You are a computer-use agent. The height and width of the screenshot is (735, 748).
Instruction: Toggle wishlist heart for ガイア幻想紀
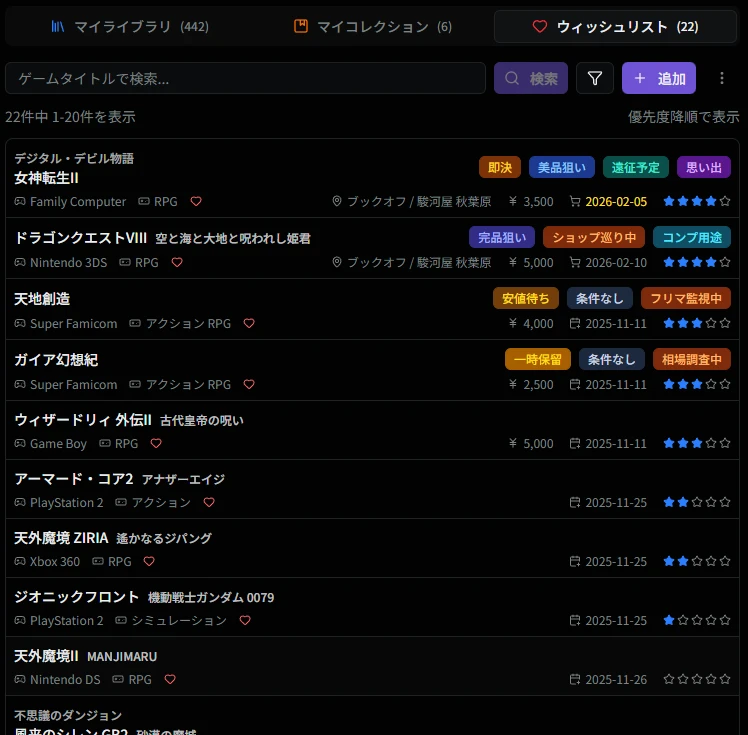pos(249,384)
